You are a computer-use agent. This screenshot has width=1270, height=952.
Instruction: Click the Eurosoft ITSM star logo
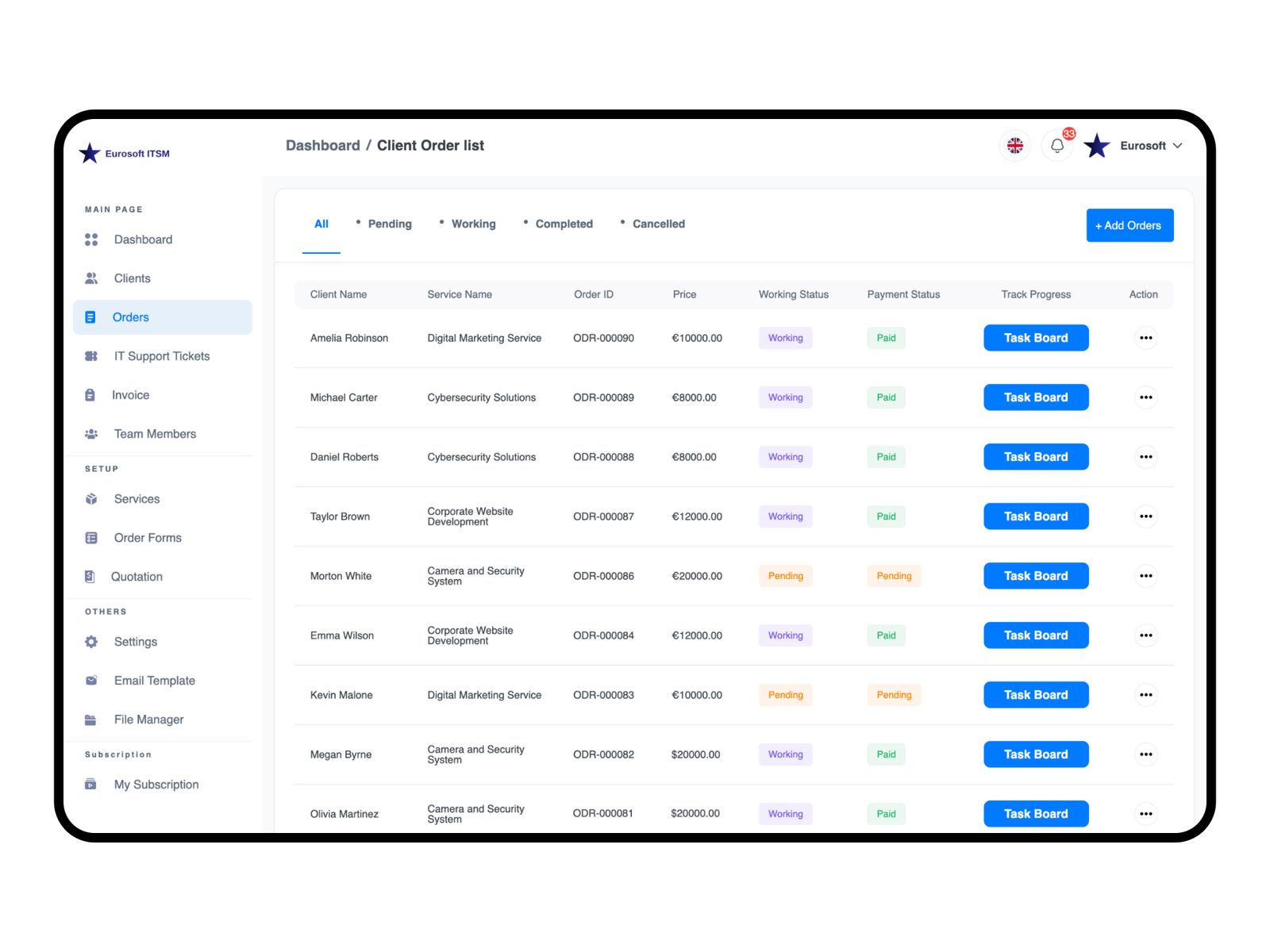pos(90,153)
